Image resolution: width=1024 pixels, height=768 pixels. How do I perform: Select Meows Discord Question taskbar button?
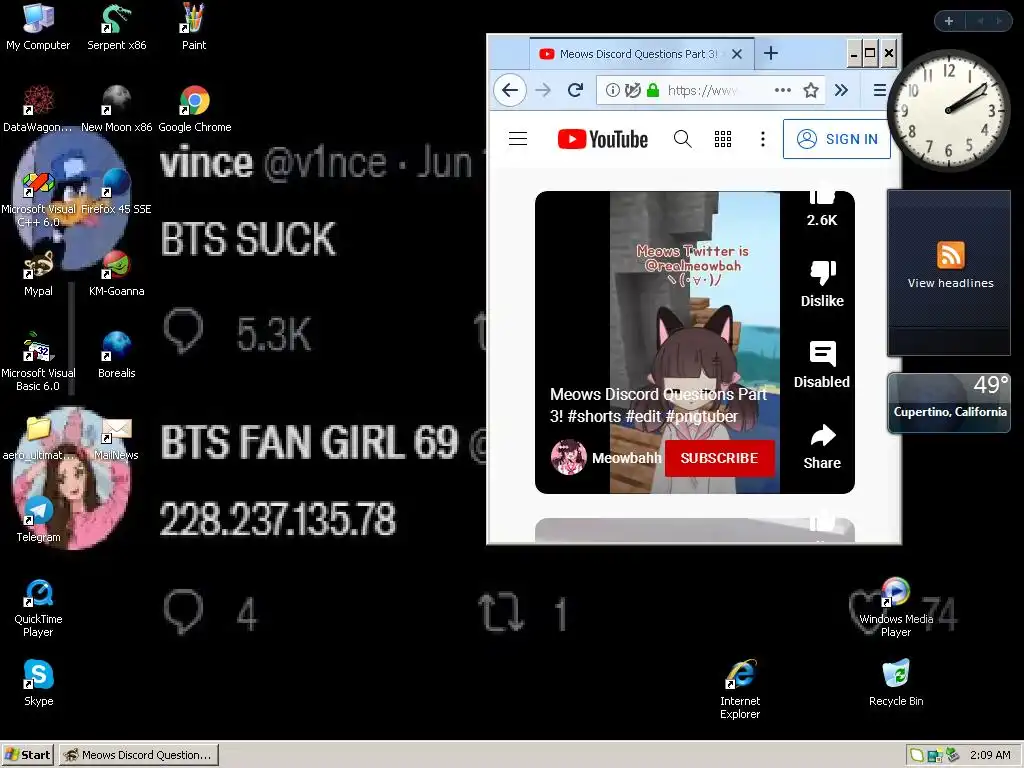139,755
